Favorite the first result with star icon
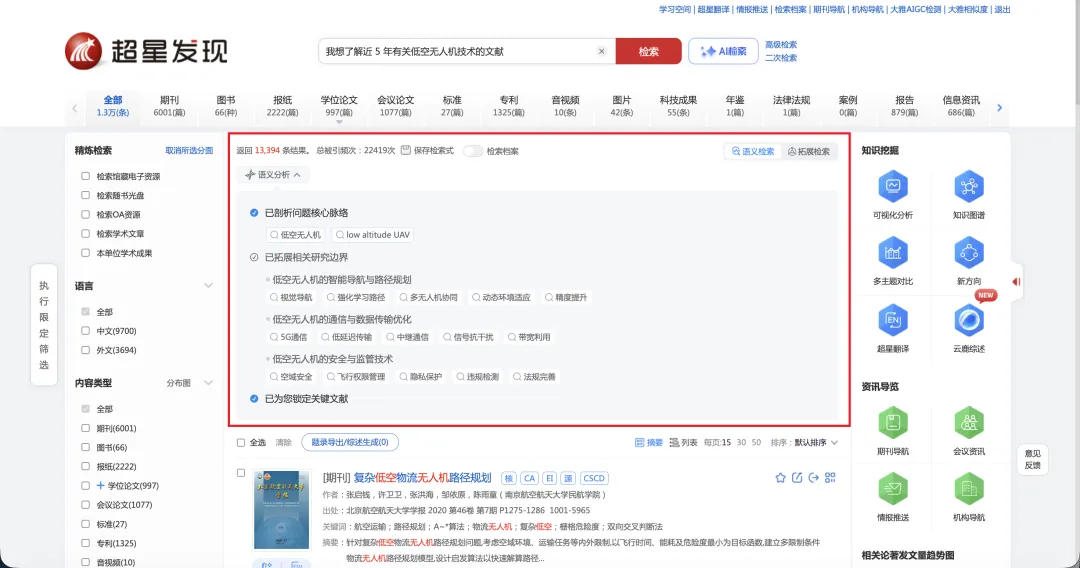 point(781,478)
